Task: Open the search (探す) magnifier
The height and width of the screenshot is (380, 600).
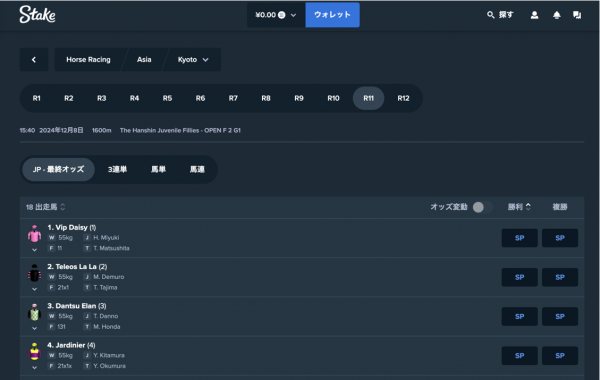Action: [490, 15]
